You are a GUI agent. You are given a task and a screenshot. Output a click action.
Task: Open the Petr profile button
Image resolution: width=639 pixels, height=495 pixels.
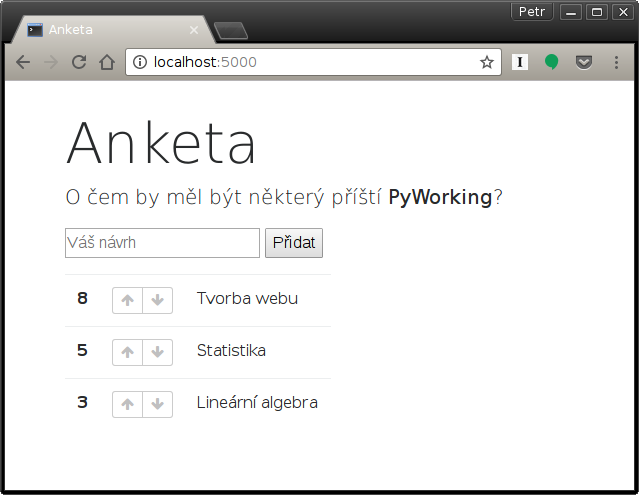[x=532, y=12]
